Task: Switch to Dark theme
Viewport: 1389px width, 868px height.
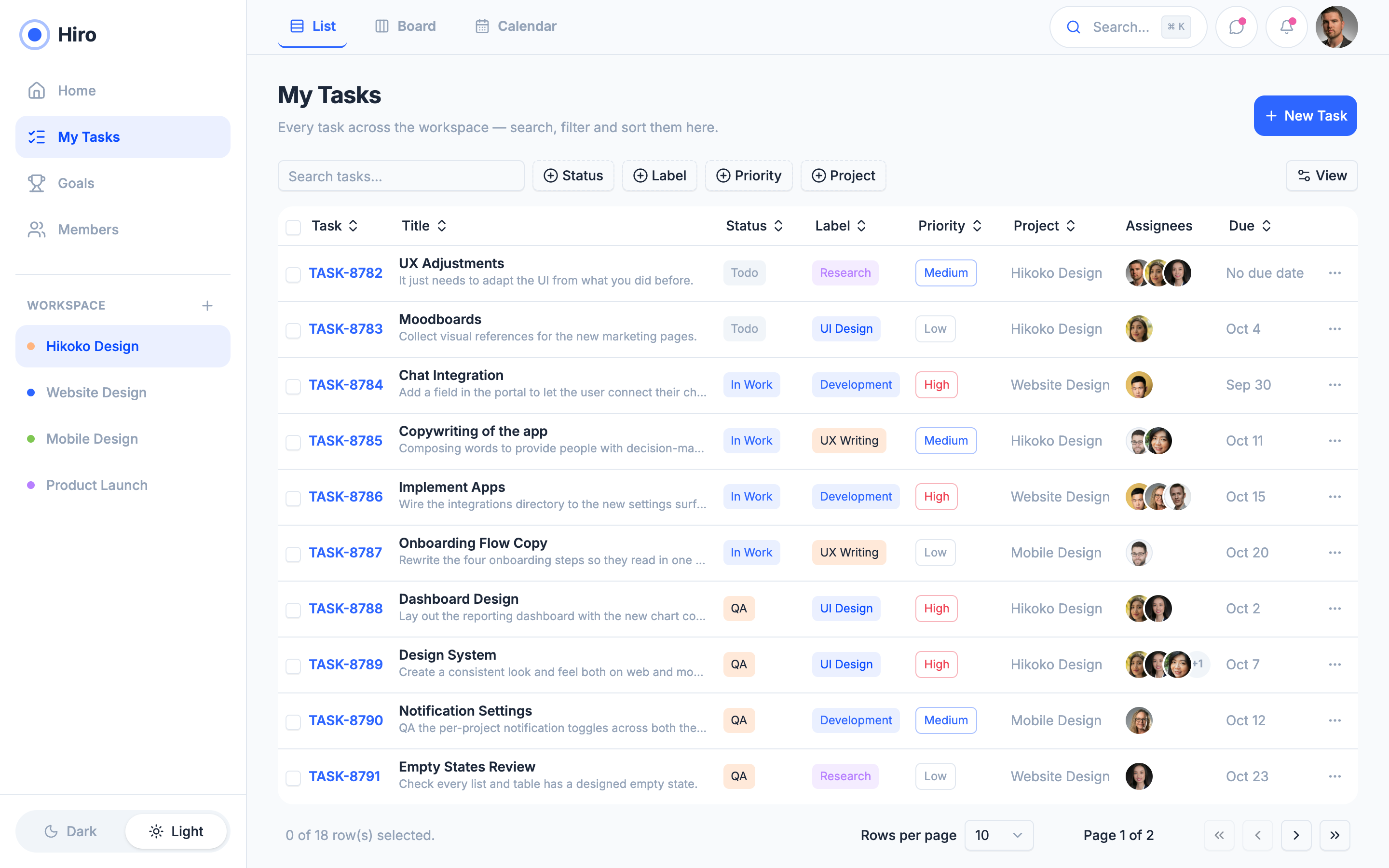Action: pyautogui.click(x=70, y=831)
